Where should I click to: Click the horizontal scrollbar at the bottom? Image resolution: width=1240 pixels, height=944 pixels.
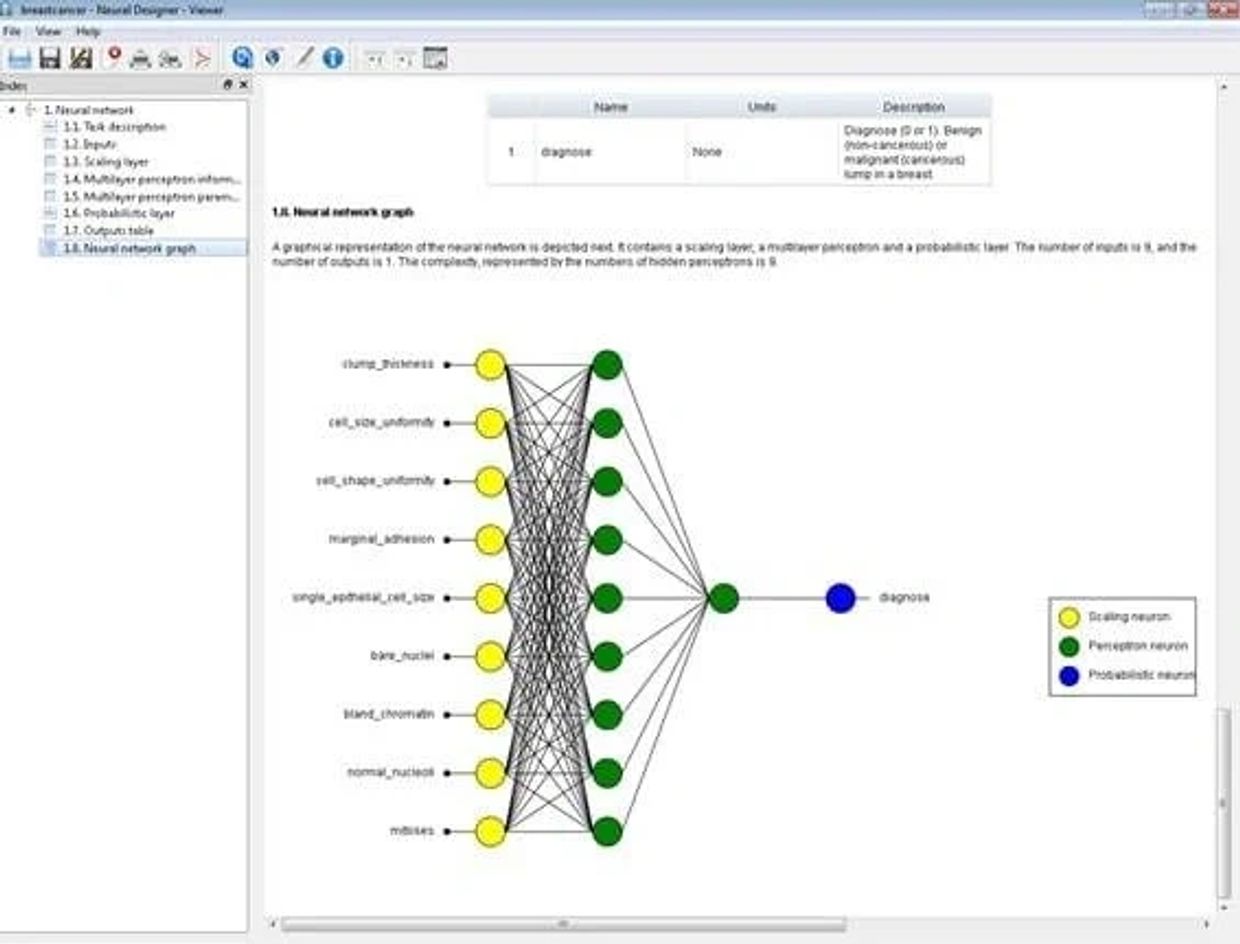tap(563, 924)
